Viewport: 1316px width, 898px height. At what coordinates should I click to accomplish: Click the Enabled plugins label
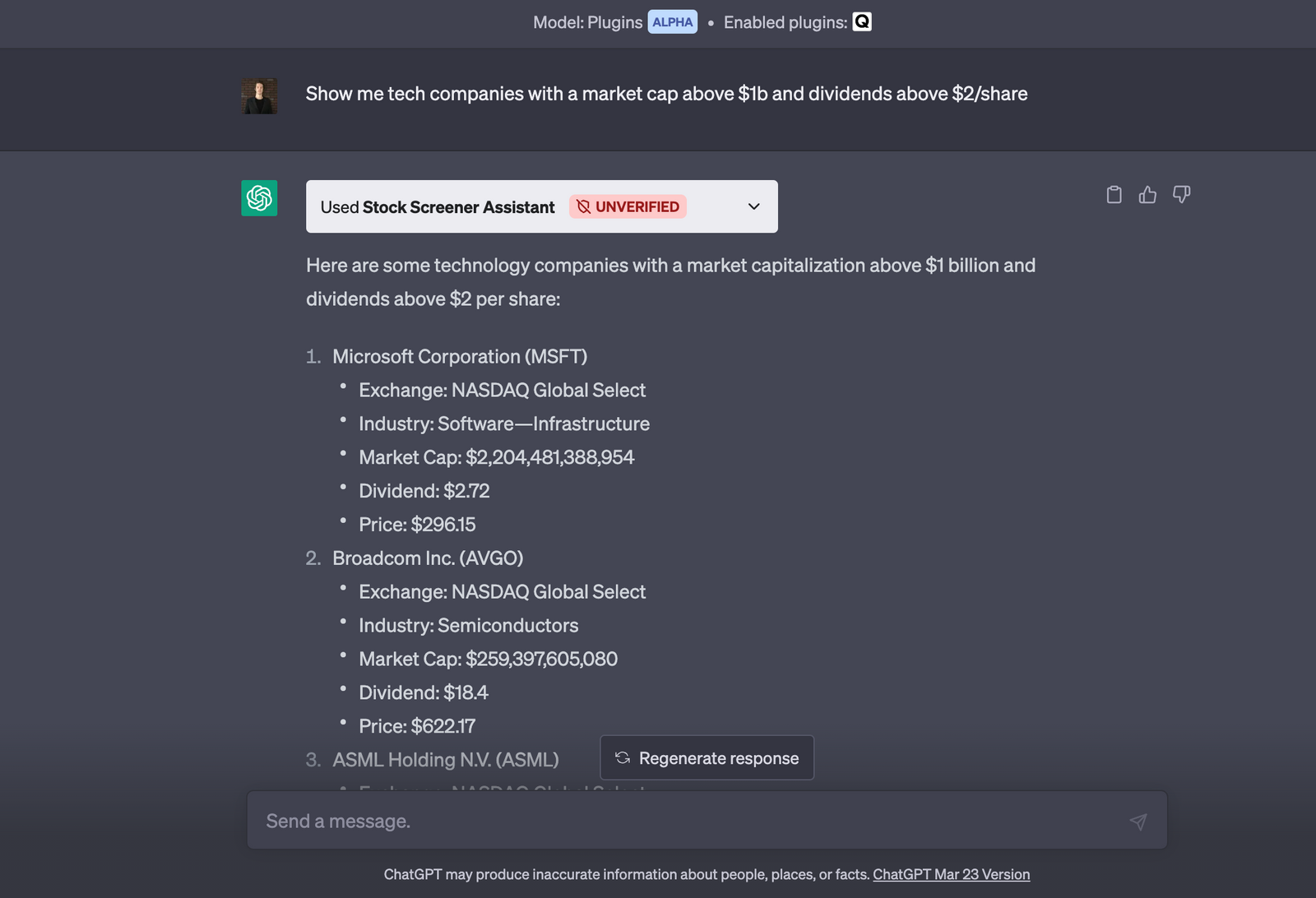tap(784, 22)
